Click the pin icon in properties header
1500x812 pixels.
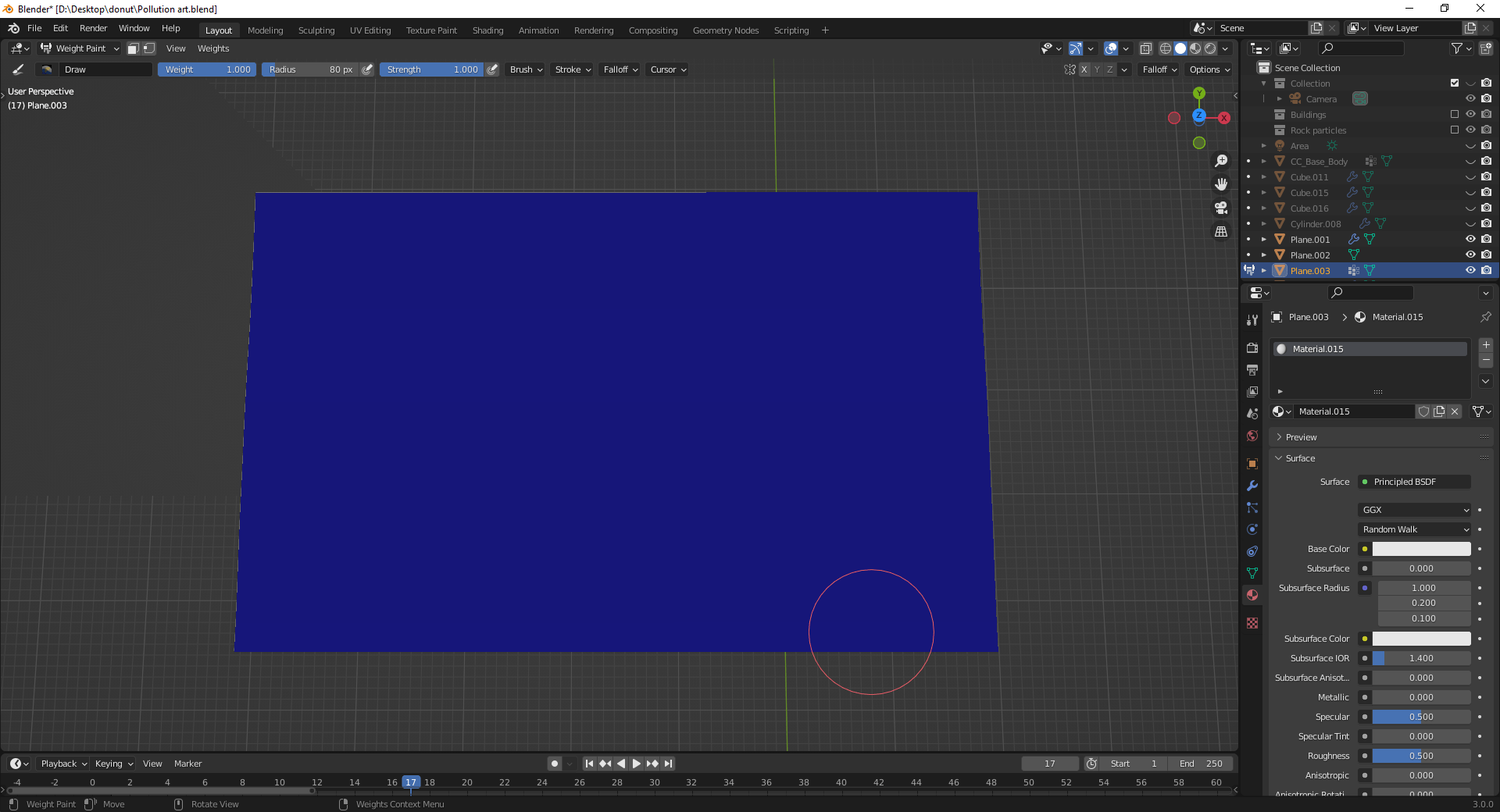click(1485, 317)
